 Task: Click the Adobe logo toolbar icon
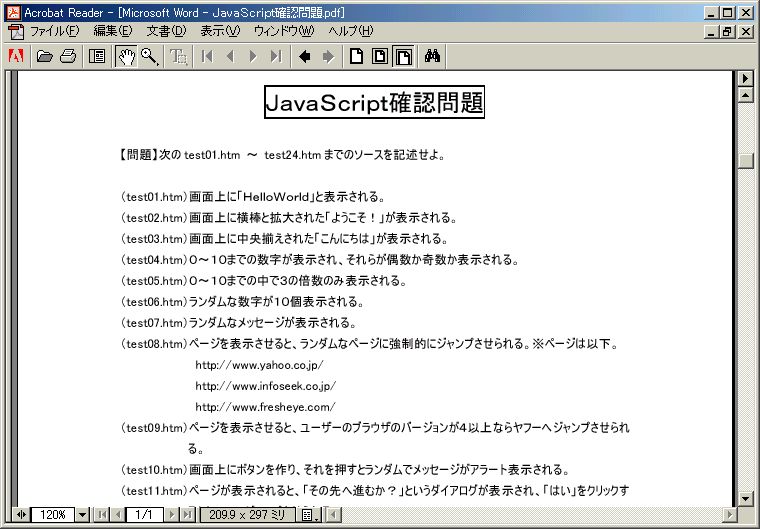tap(16, 56)
